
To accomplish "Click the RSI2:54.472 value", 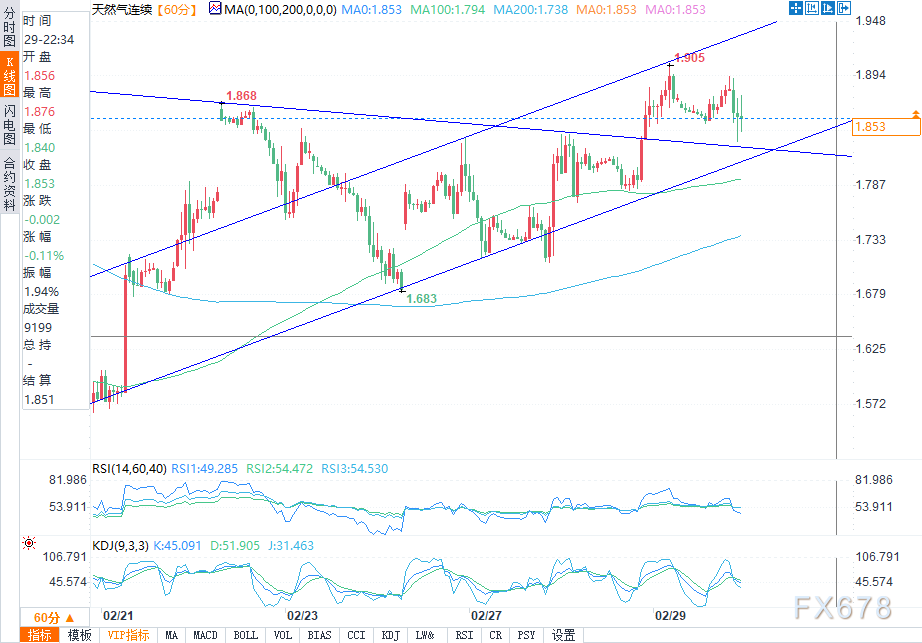I will pos(279,468).
